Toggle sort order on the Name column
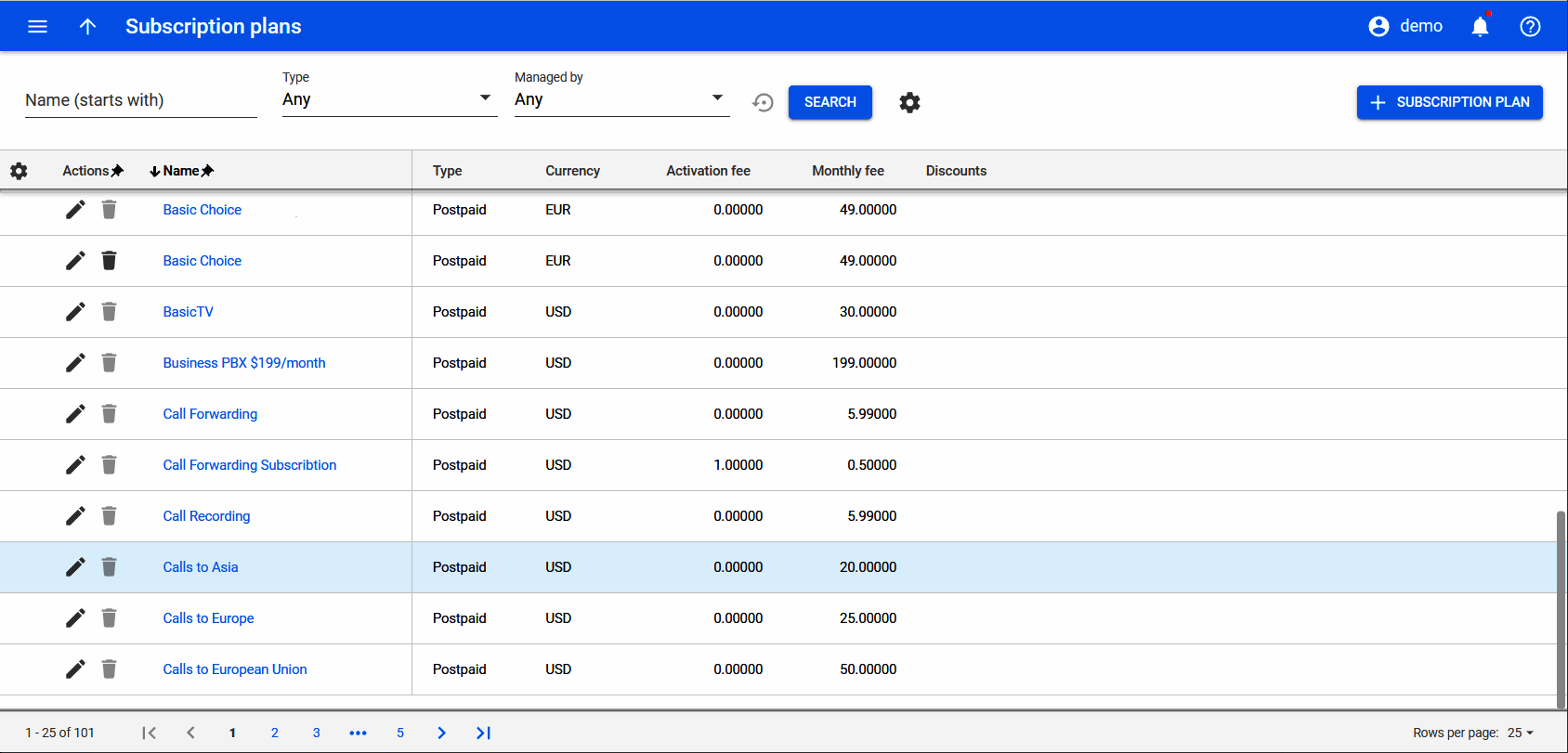 pyautogui.click(x=155, y=171)
